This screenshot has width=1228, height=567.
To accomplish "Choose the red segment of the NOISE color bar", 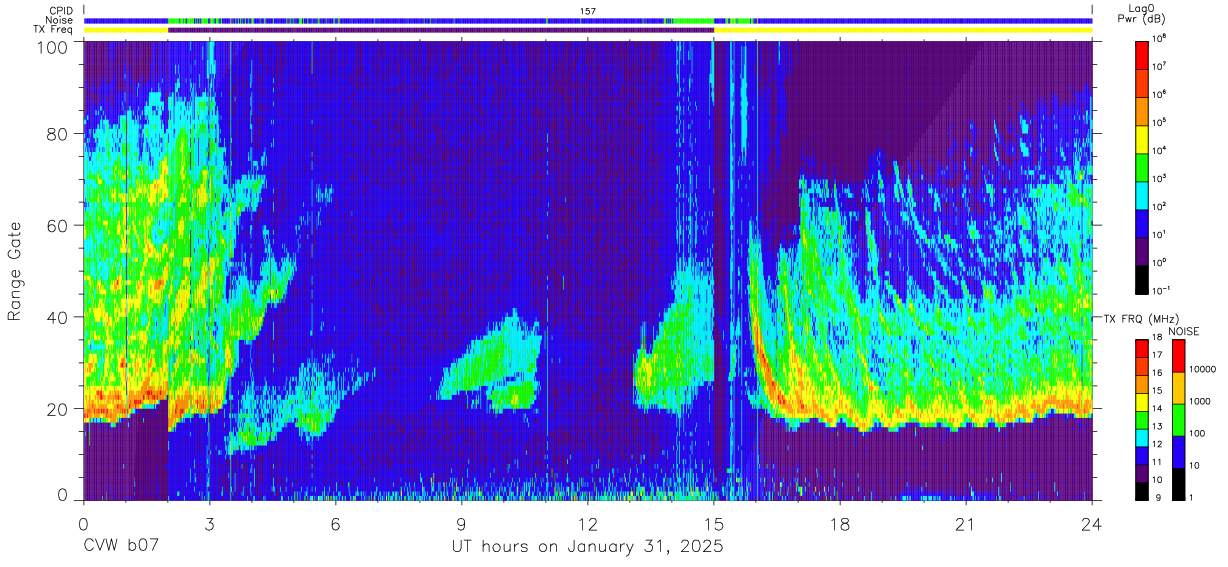I will 1179,355.
